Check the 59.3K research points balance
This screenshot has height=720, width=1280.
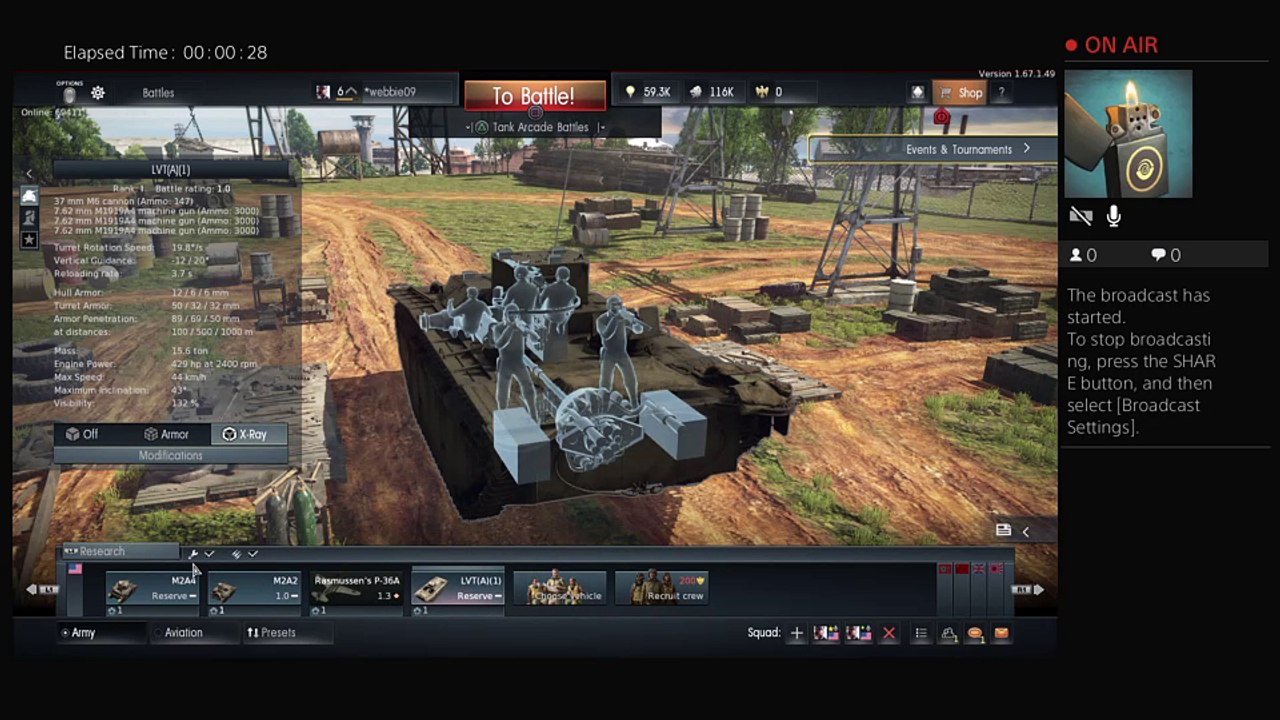[x=647, y=92]
